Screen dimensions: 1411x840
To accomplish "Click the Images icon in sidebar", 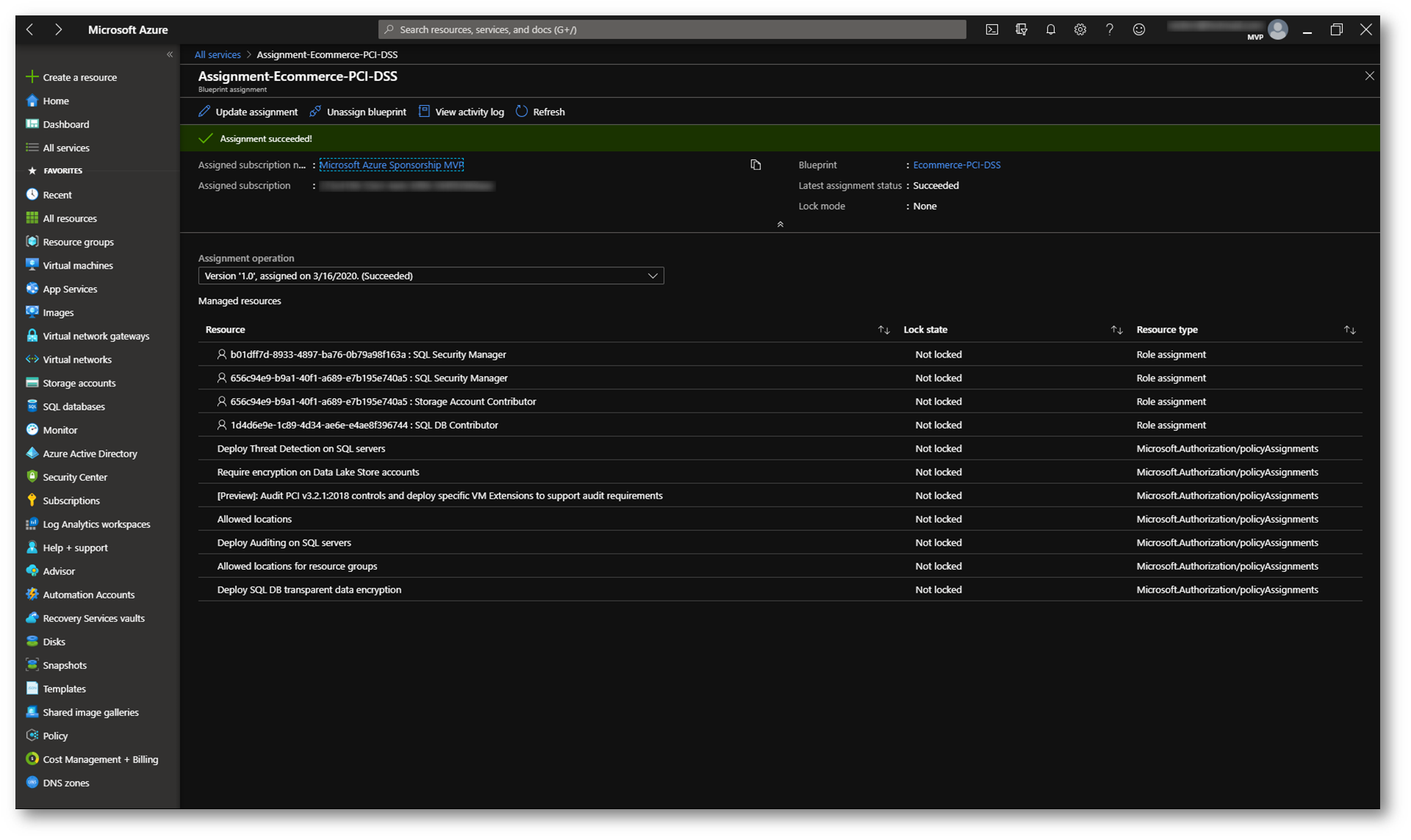I will [32, 312].
